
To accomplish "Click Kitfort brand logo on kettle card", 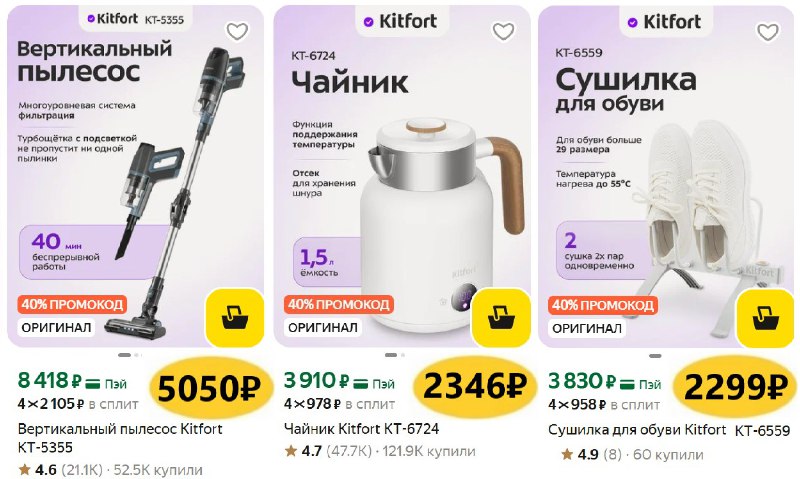I will tap(401, 21).
